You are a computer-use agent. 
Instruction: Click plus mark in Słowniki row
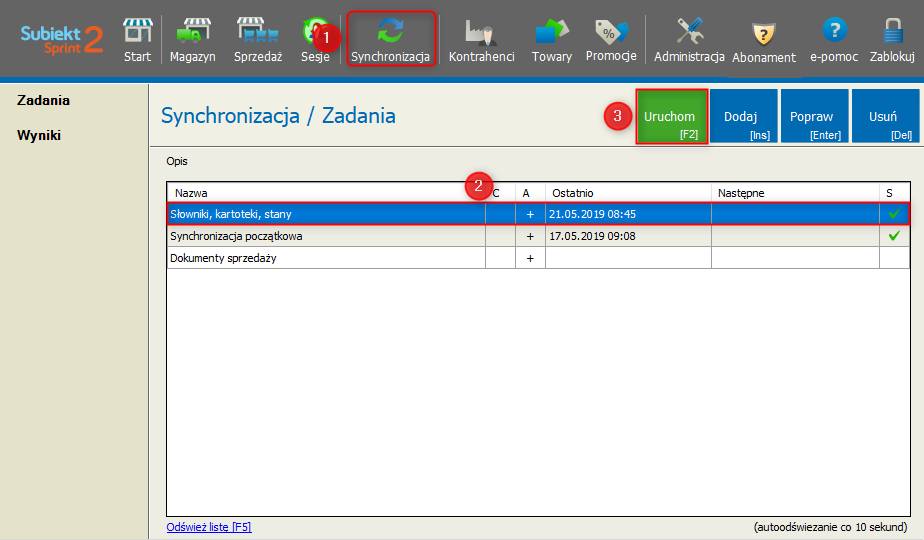click(x=530, y=215)
